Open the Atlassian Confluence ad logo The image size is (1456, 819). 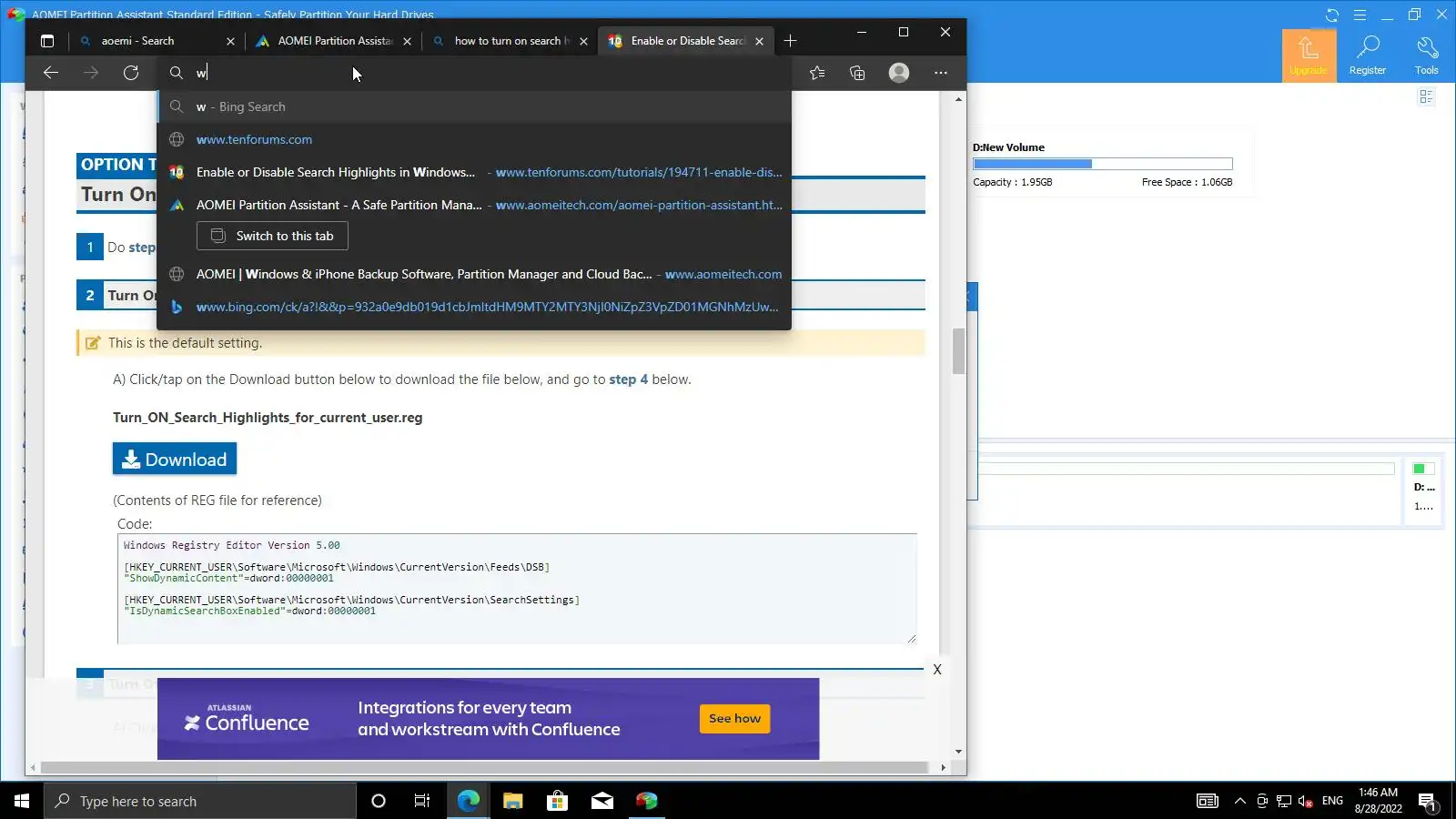pyautogui.click(x=247, y=719)
